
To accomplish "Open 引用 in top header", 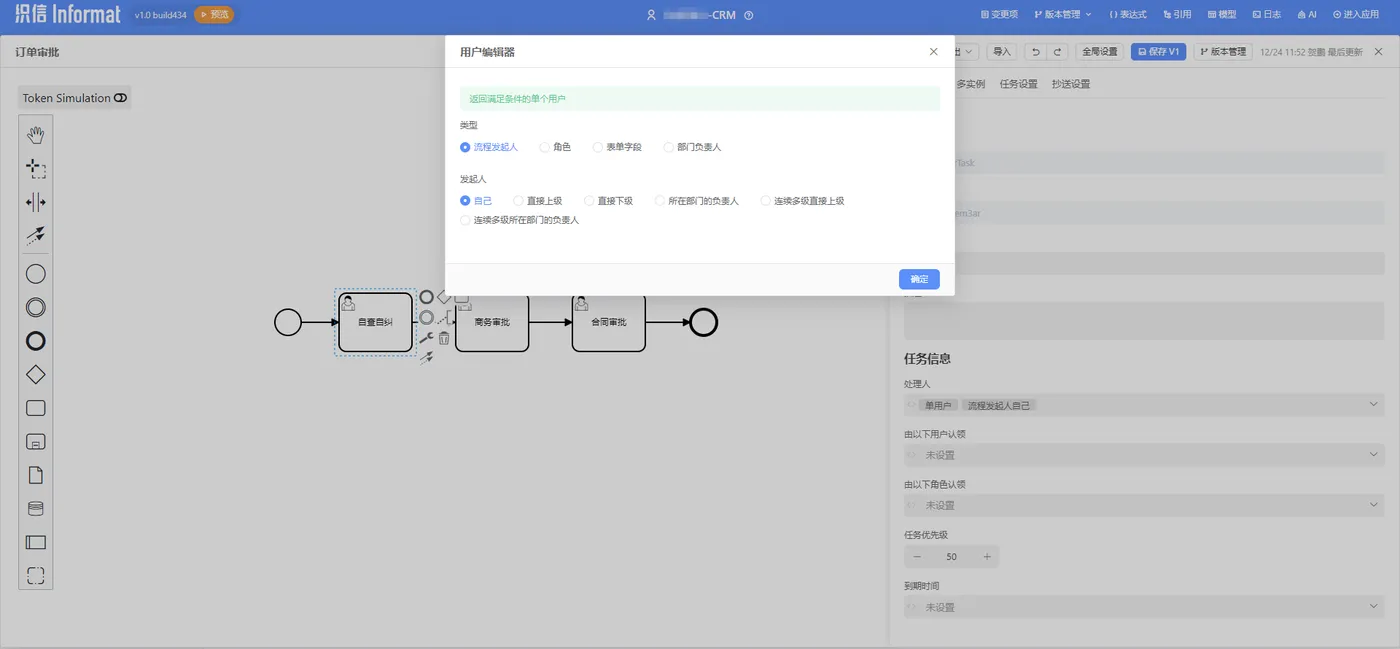I will click(1177, 15).
